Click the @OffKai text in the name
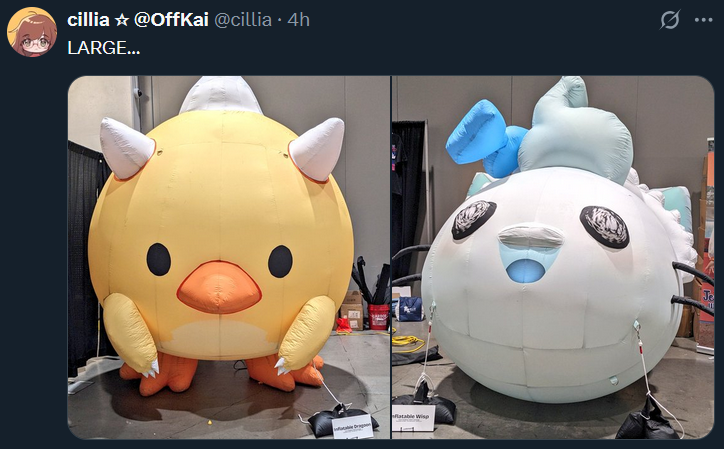 coord(171,20)
